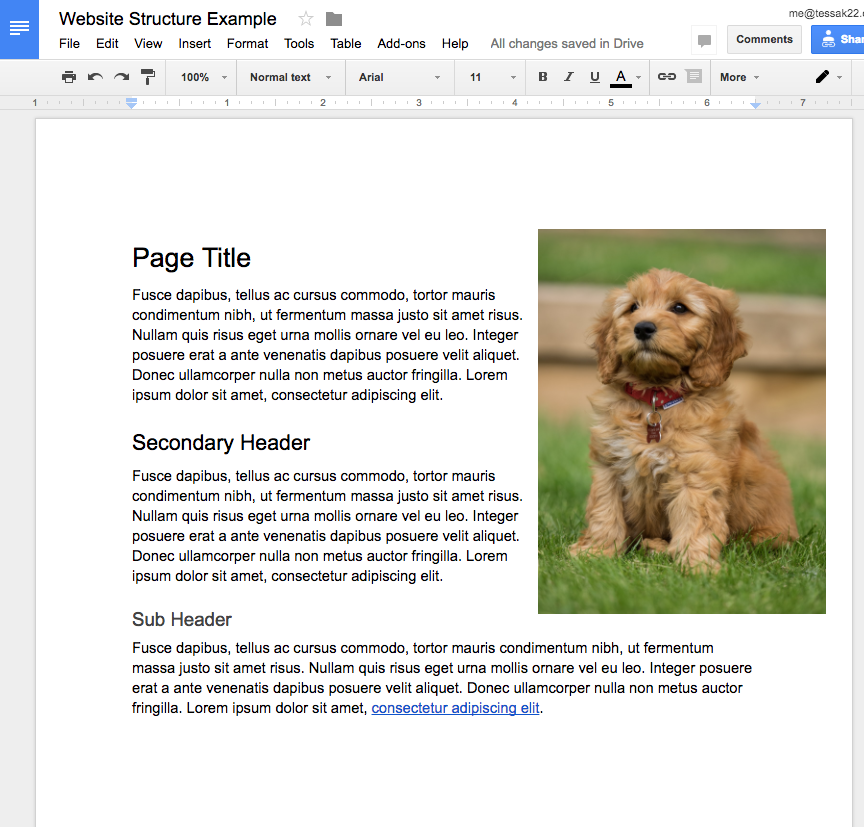Screen dimensions: 864x827
Task: Open the Docs home icon
Action: 19,29
